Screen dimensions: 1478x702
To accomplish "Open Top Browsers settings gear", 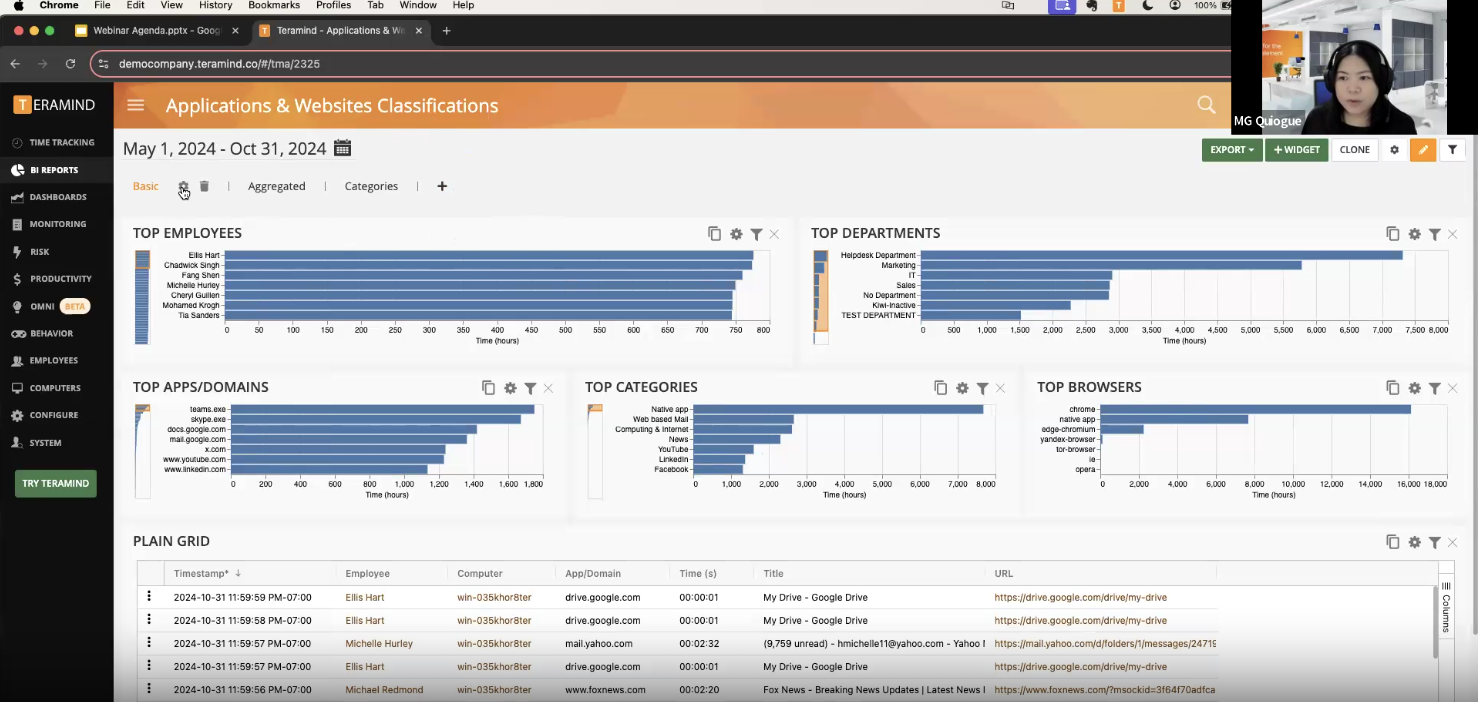I will pyautogui.click(x=1414, y=387).
